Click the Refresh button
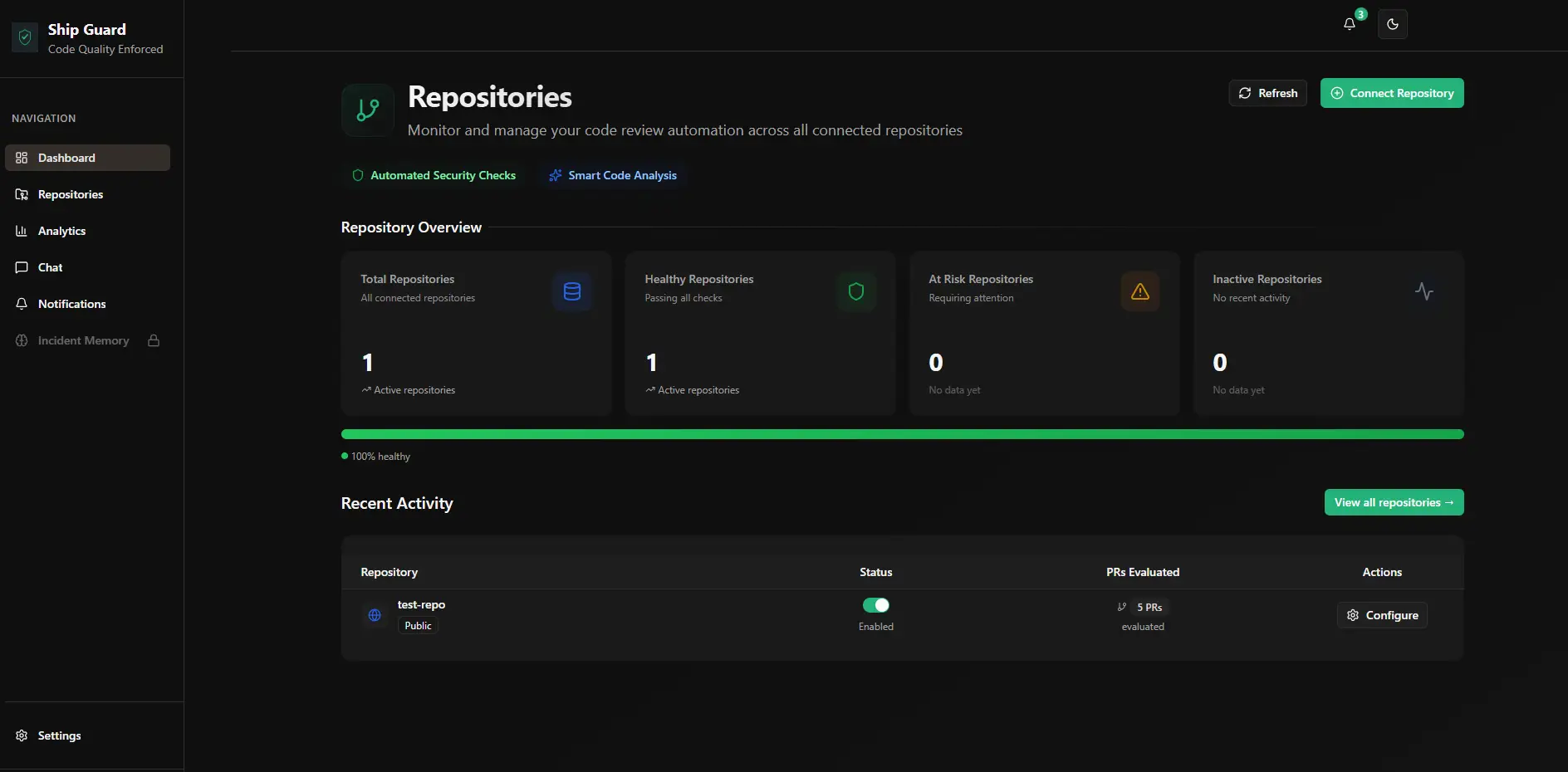This screenshot has height=772, width=1568. coord(1267,92)
